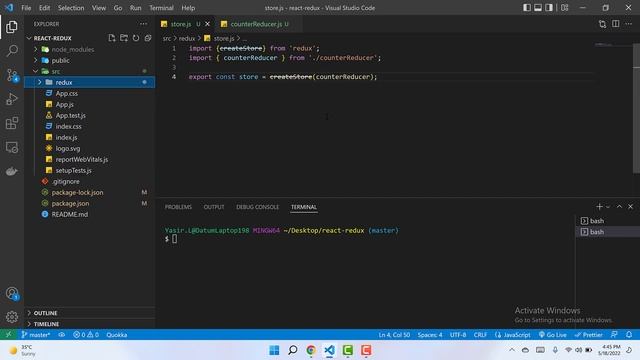The width and height of the screenshot is (640, 360).
Task: Open the Docker view
Action: pyautogui.click(x=12, y=171)
